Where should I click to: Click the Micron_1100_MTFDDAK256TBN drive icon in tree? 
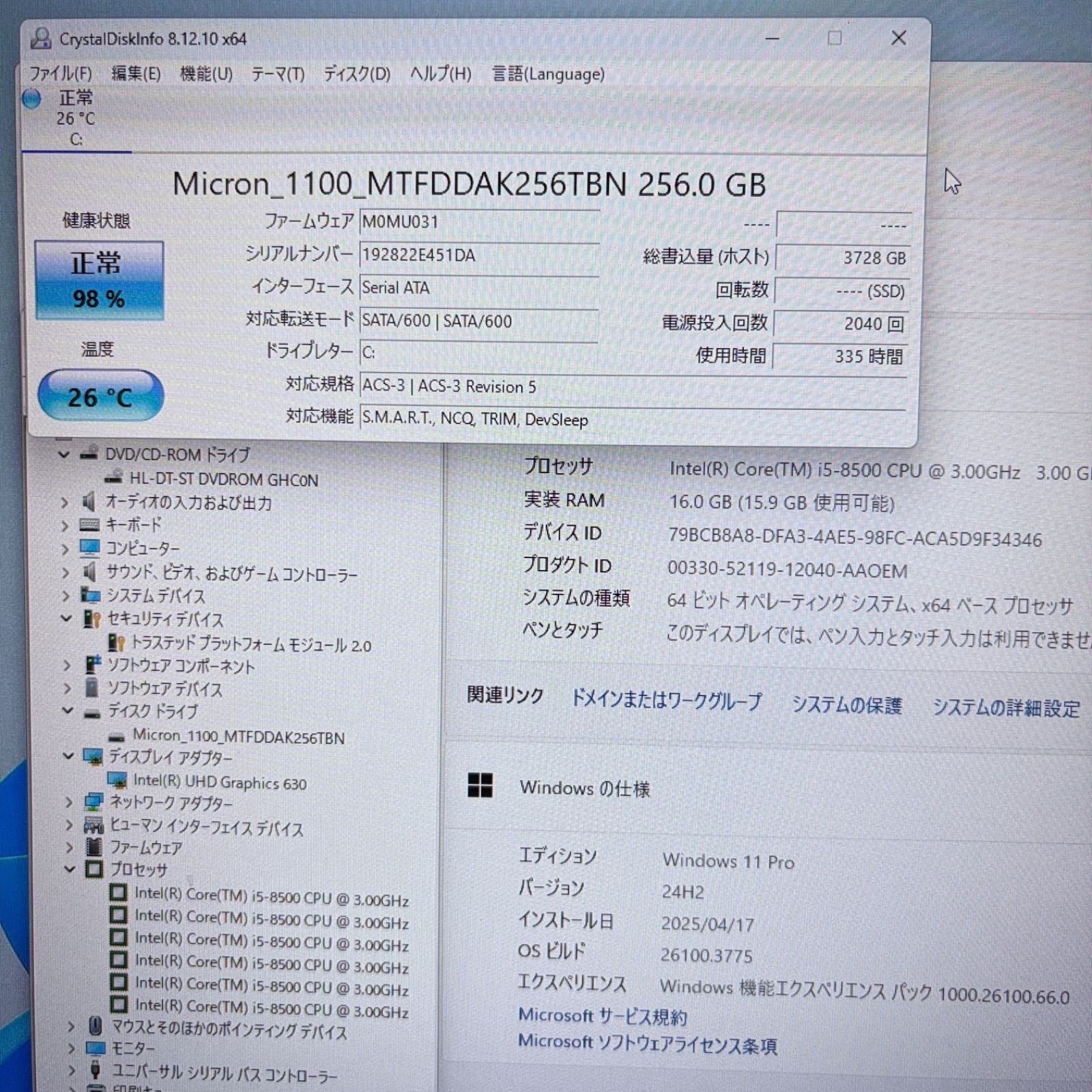tap(117, 737)
